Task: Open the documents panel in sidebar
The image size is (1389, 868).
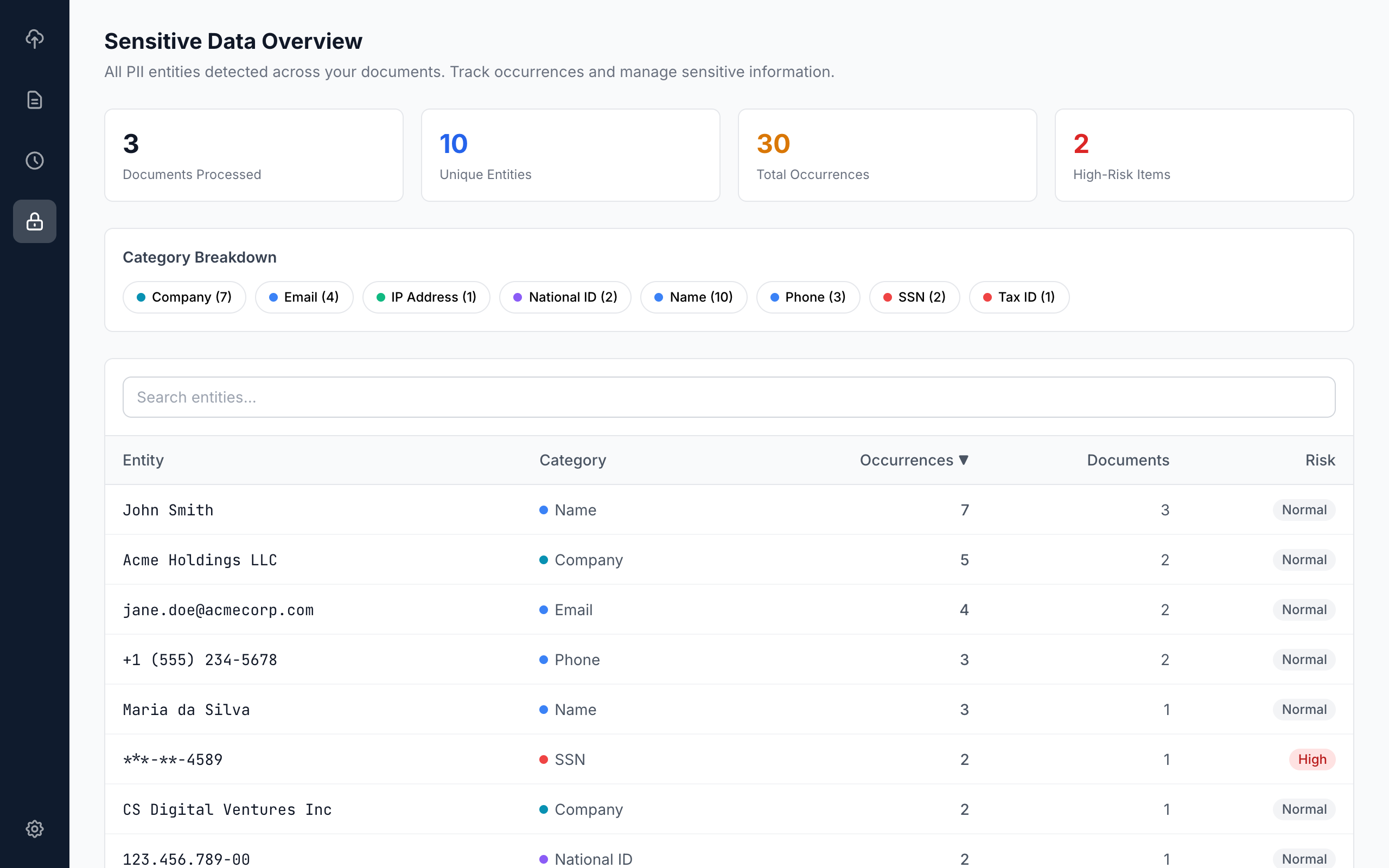Action: coord(34,100)
